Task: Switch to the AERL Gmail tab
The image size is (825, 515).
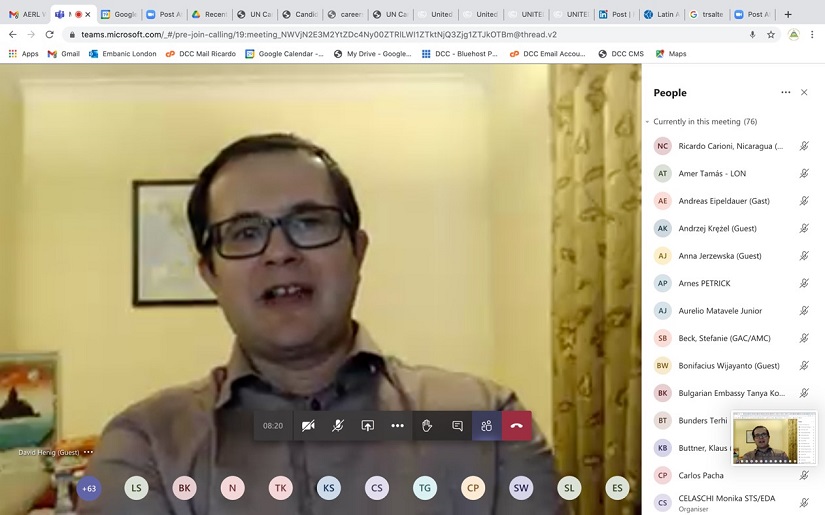Action: pyautogui.click(x=28, y=14)
